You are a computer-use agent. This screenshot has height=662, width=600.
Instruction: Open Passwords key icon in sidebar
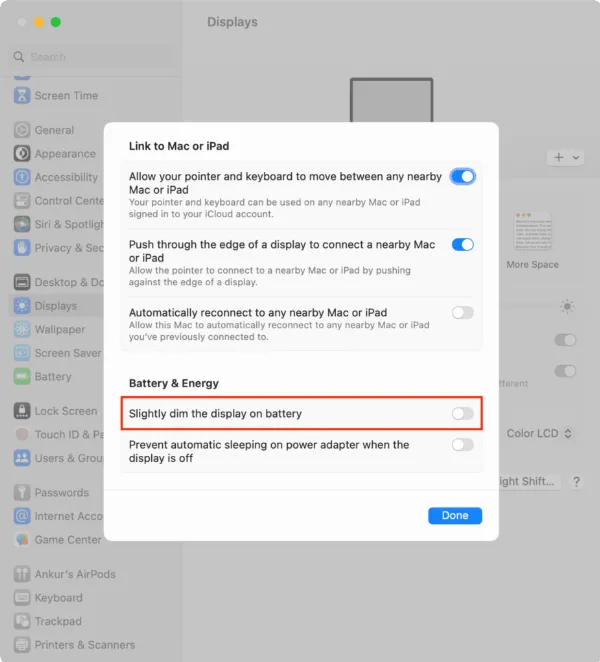22,492
